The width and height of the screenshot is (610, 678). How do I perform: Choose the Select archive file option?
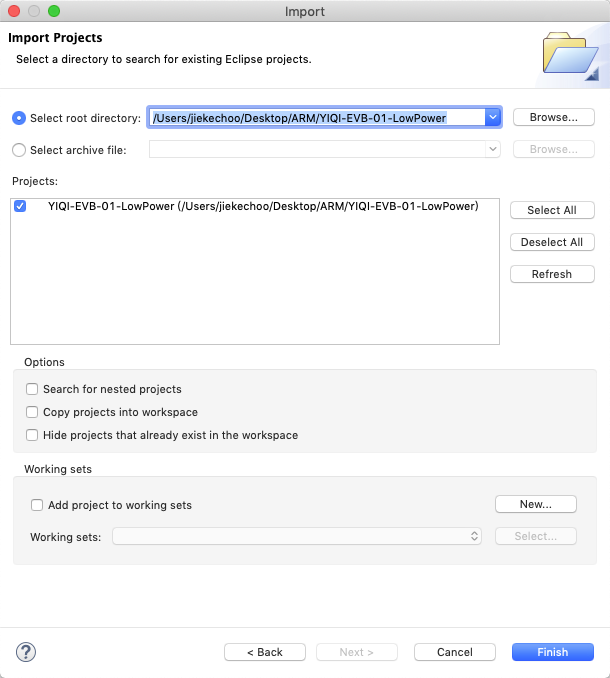[19, 150]
